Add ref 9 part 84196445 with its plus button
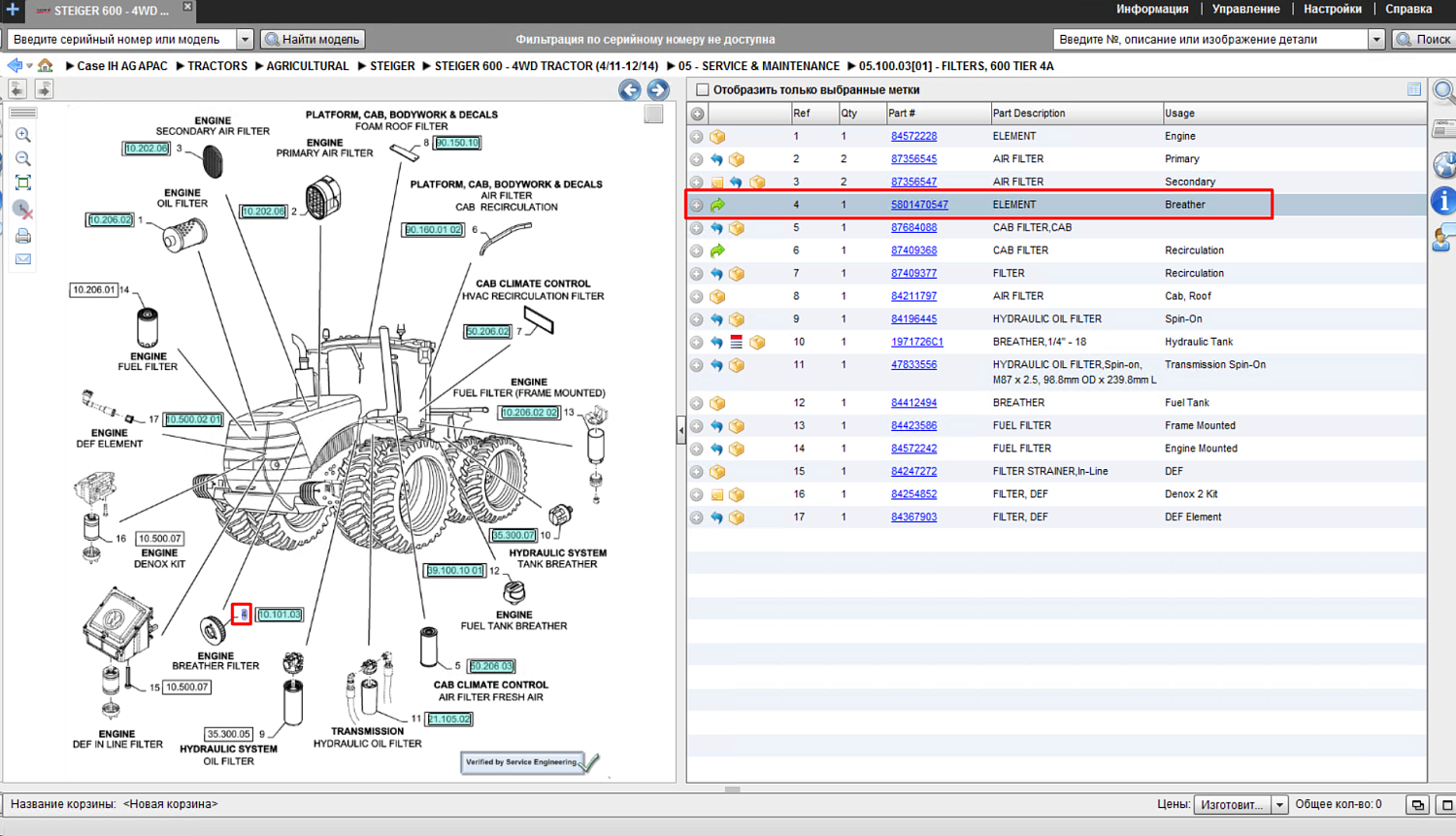This screenshot has height=836, width=1456. point(697,319)
